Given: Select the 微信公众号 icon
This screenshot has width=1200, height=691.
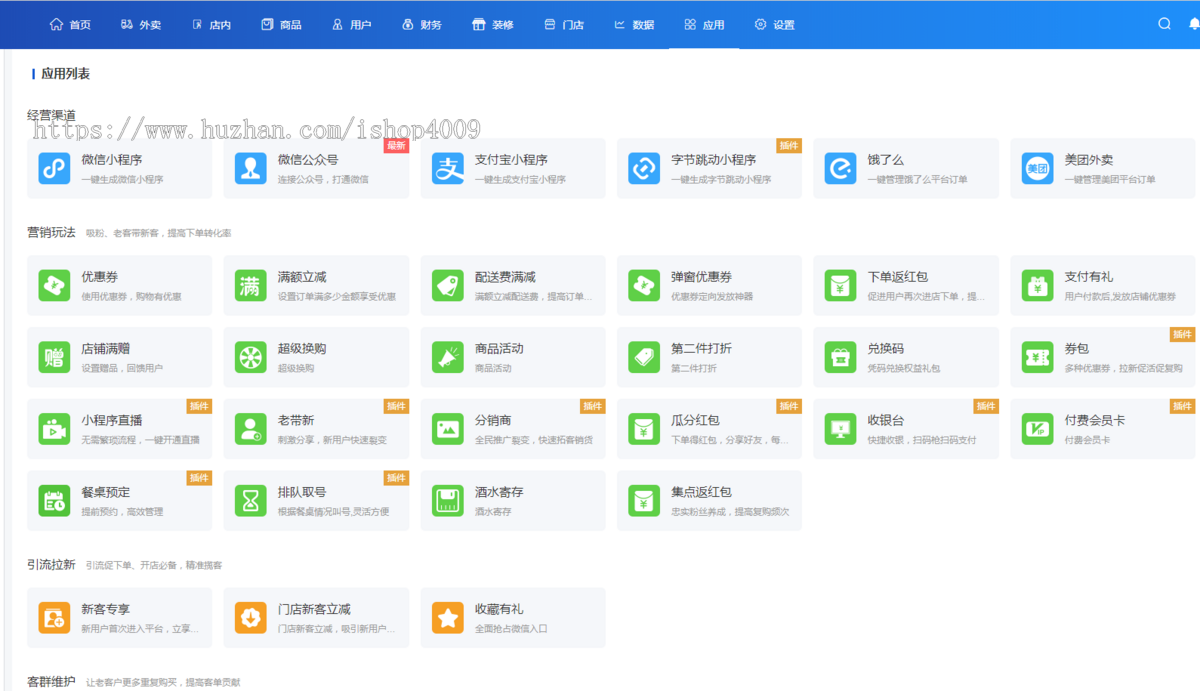Looking at the screenshot, I should [251, 169].
